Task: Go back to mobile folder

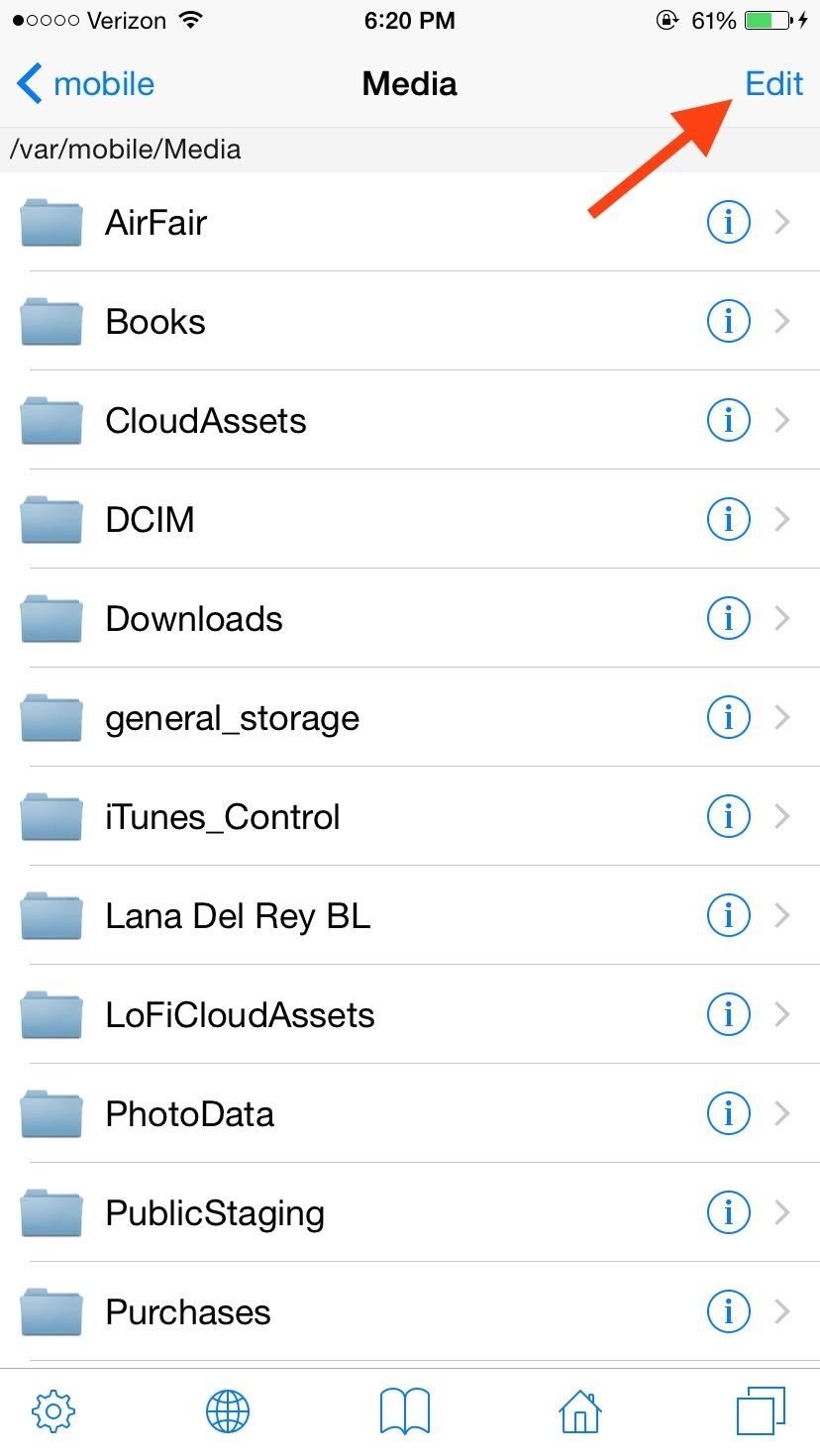Action: 86,83
